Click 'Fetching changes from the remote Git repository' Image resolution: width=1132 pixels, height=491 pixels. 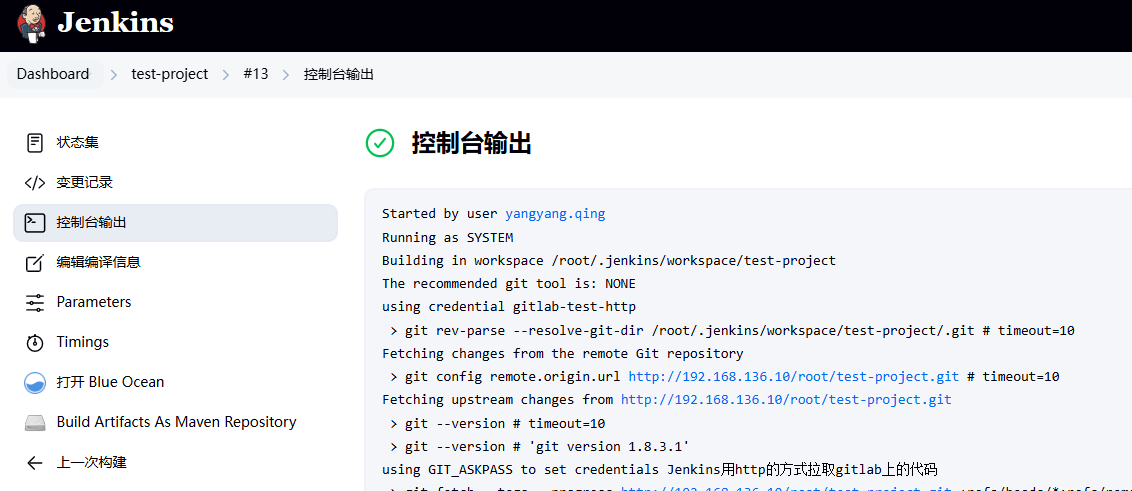(562, 354)
